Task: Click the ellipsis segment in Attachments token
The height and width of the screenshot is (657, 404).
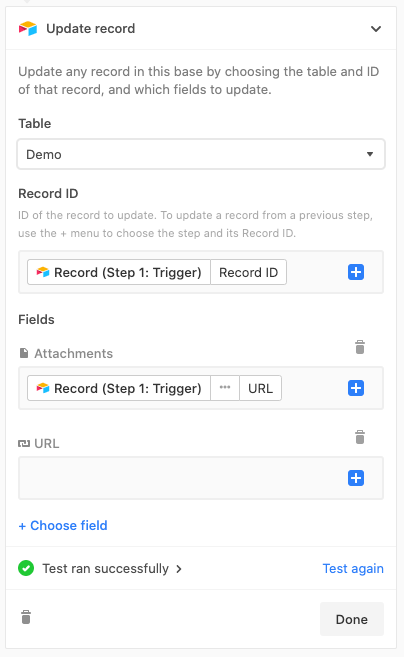Action: 225,388
